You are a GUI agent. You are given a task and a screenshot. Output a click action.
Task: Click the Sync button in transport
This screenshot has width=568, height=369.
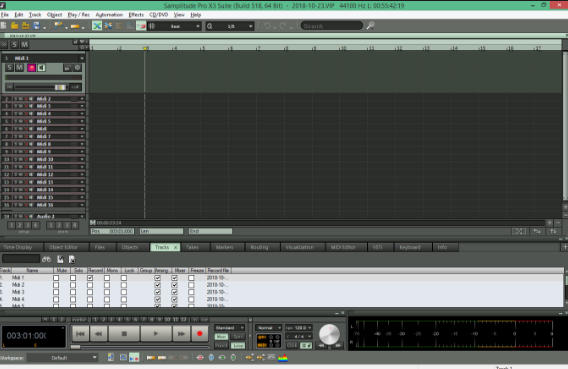click(238, 336)
